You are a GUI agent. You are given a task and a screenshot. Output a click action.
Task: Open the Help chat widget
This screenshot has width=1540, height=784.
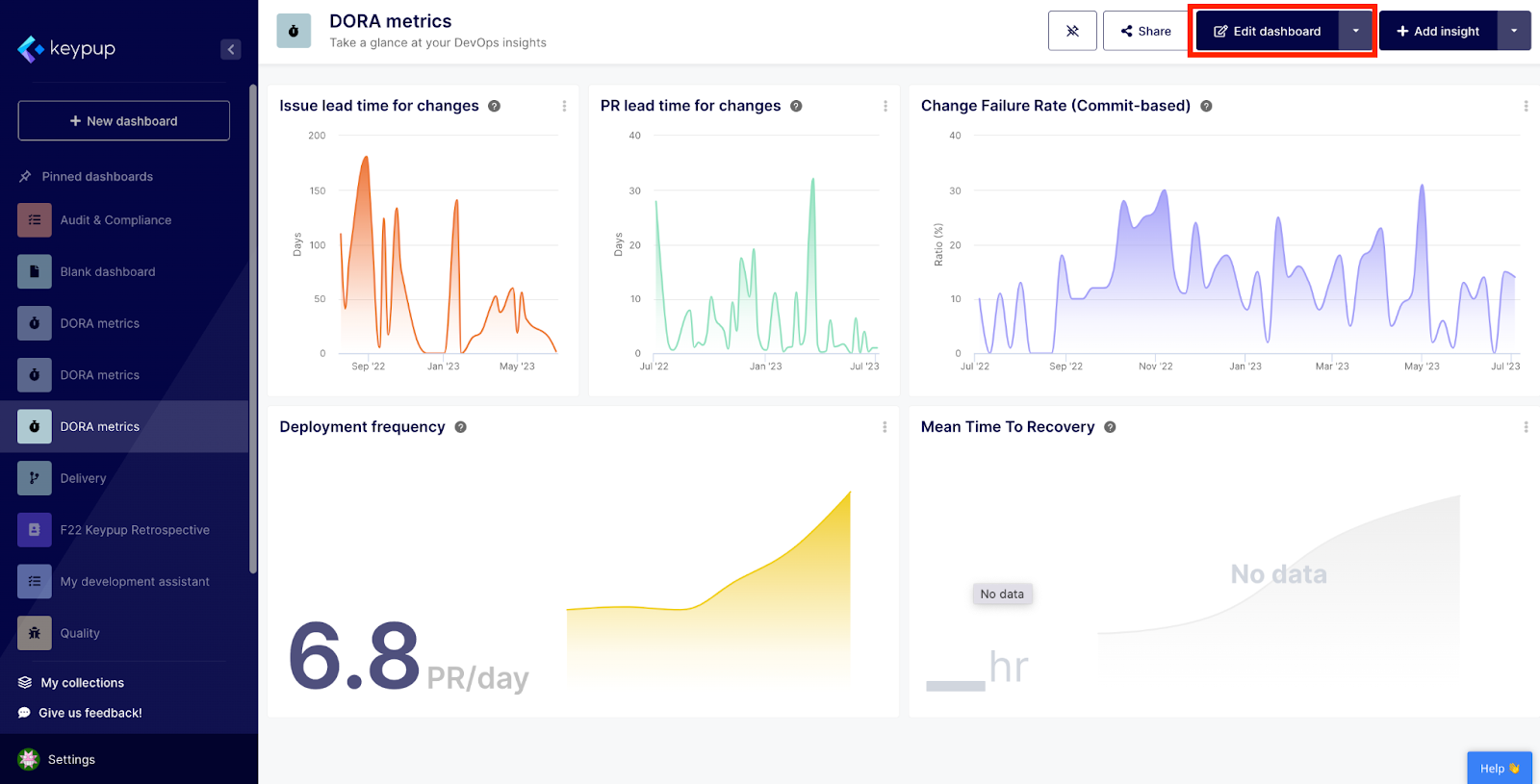coord(1499,768)
